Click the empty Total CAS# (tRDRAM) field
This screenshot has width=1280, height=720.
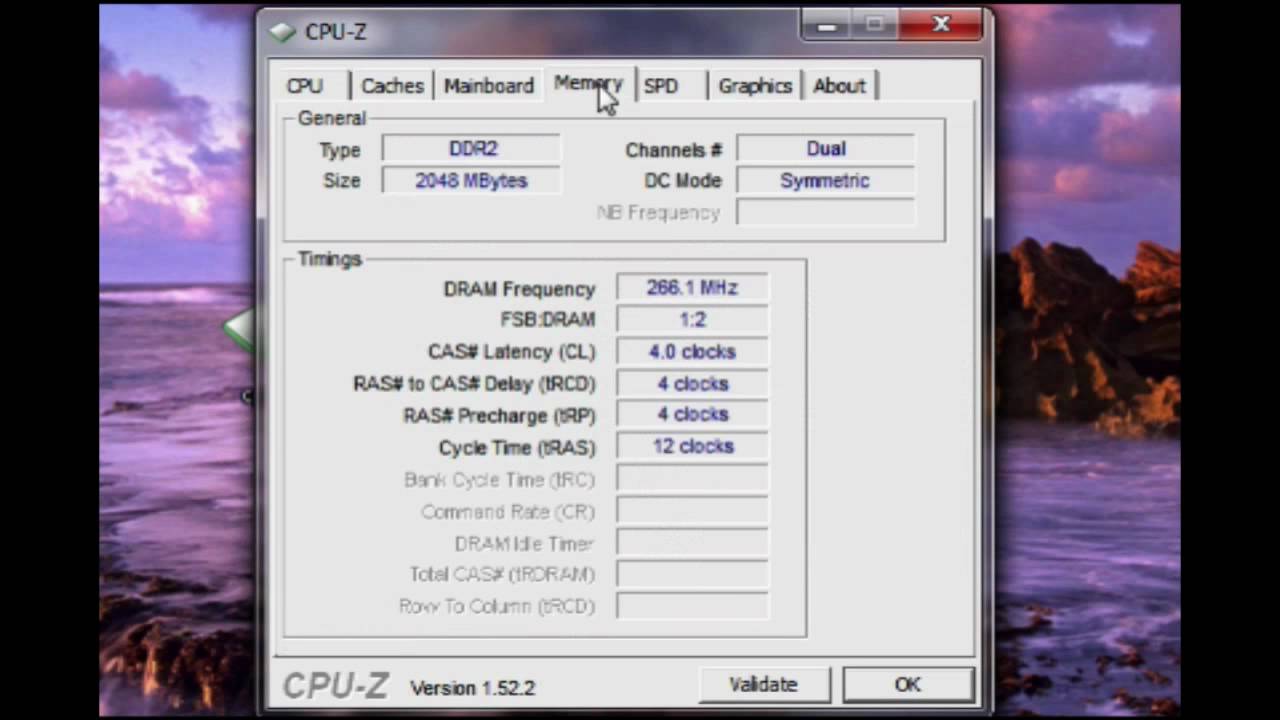coord(692,574)
